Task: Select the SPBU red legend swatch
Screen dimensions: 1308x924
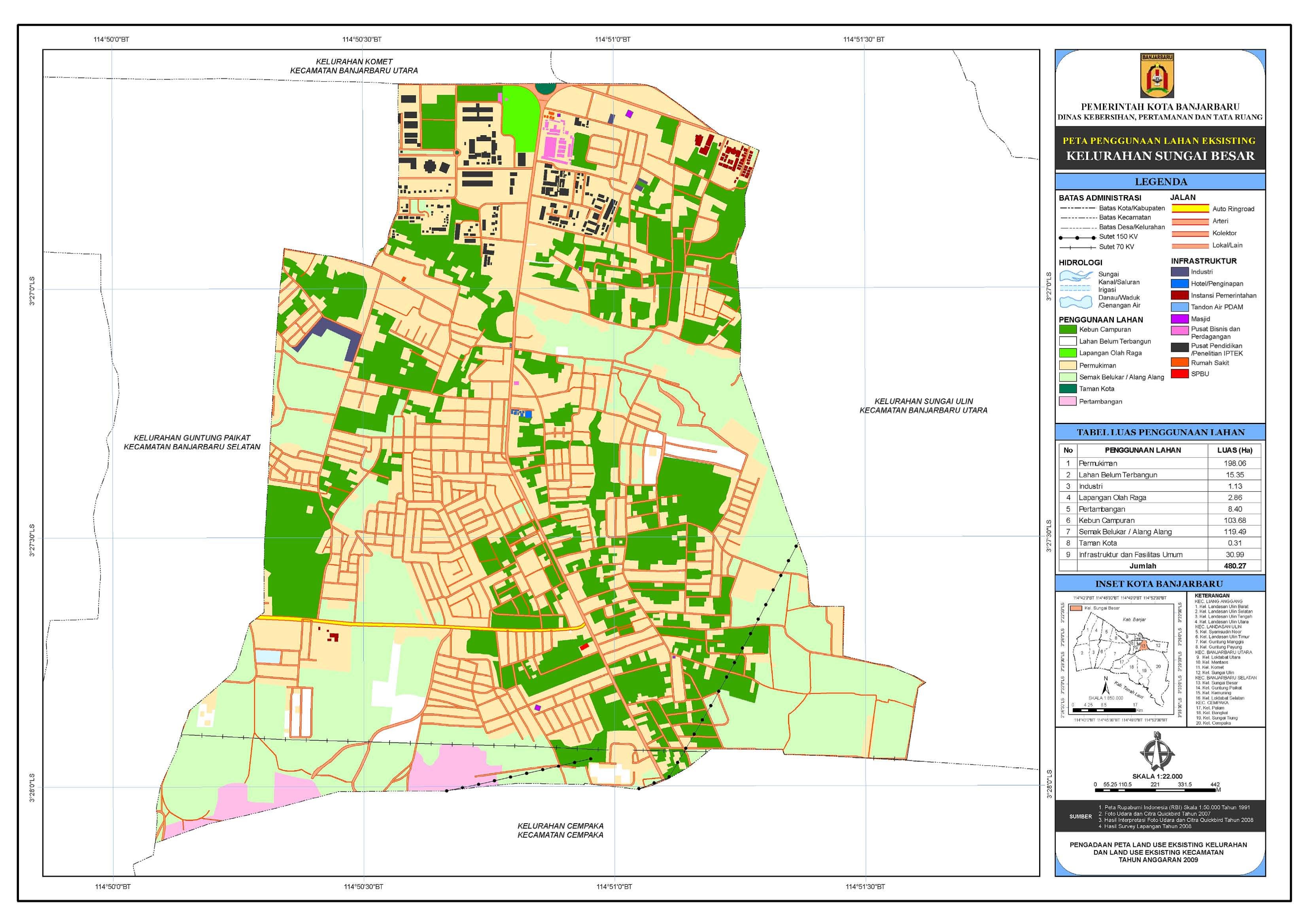Action: (x=1180, y=374)
